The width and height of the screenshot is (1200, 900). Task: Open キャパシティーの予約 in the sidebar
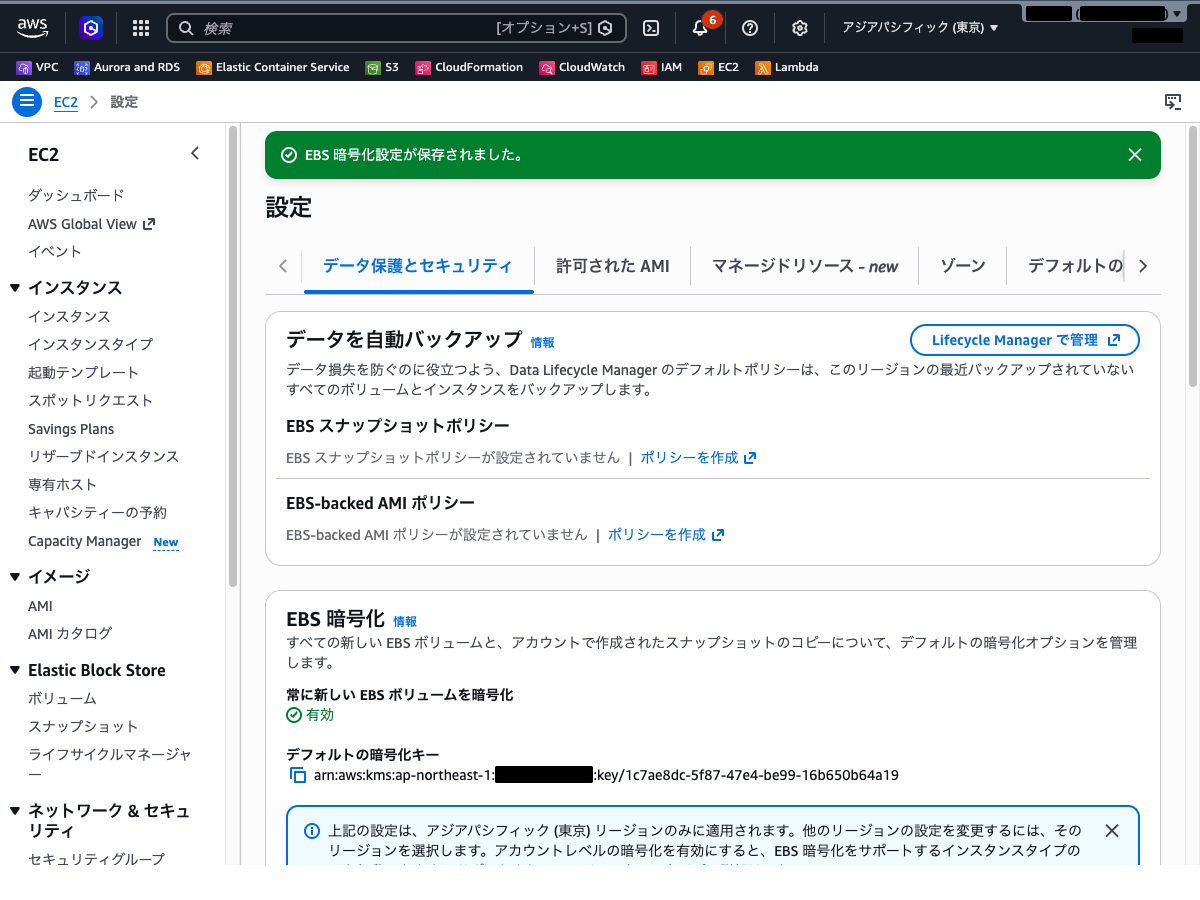[97, 512]
